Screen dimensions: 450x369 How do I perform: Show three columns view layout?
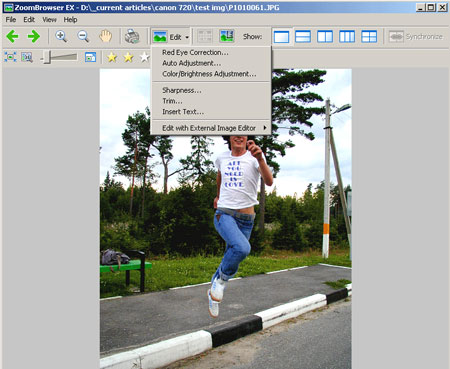coord(347,37)
